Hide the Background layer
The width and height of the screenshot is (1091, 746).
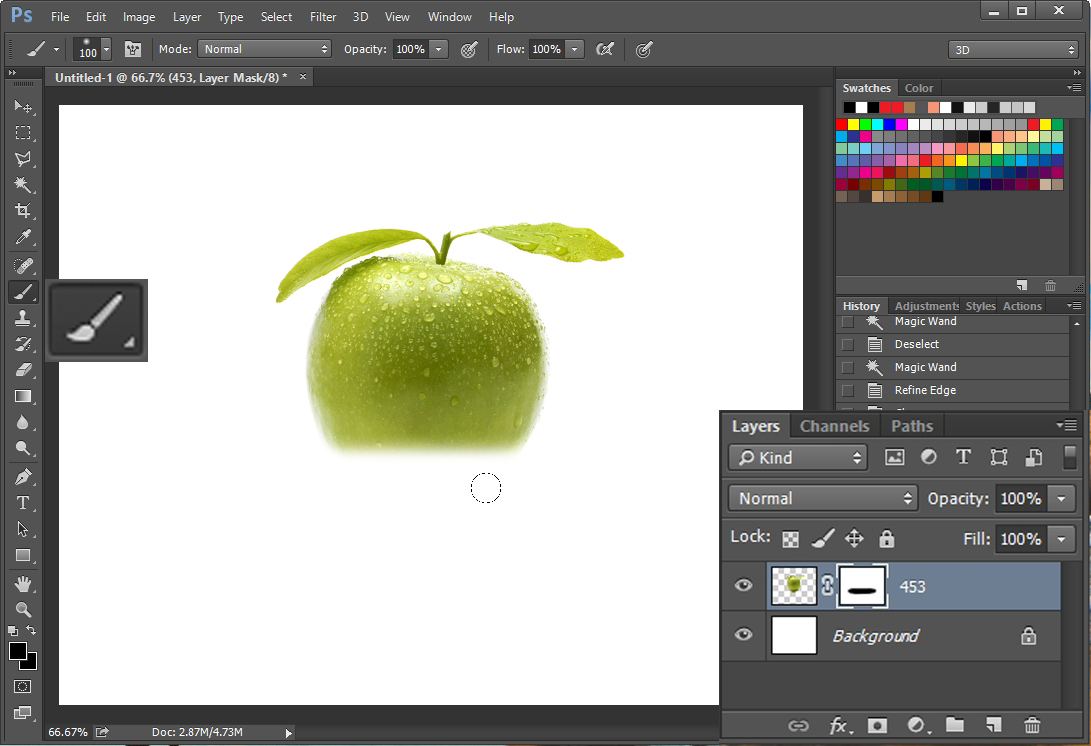point(743,635)
